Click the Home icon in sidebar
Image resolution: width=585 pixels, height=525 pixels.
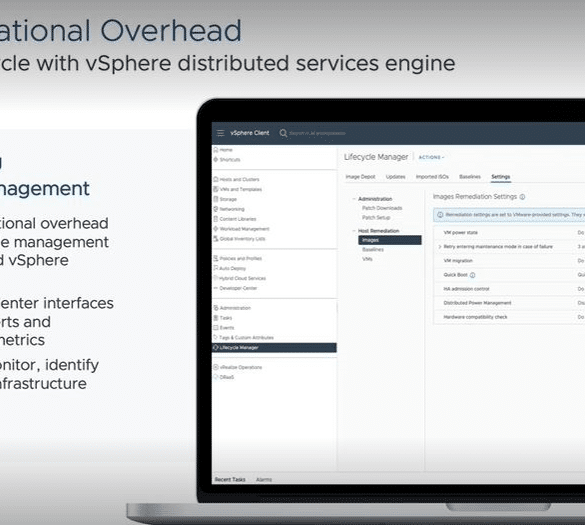(216, 150)
